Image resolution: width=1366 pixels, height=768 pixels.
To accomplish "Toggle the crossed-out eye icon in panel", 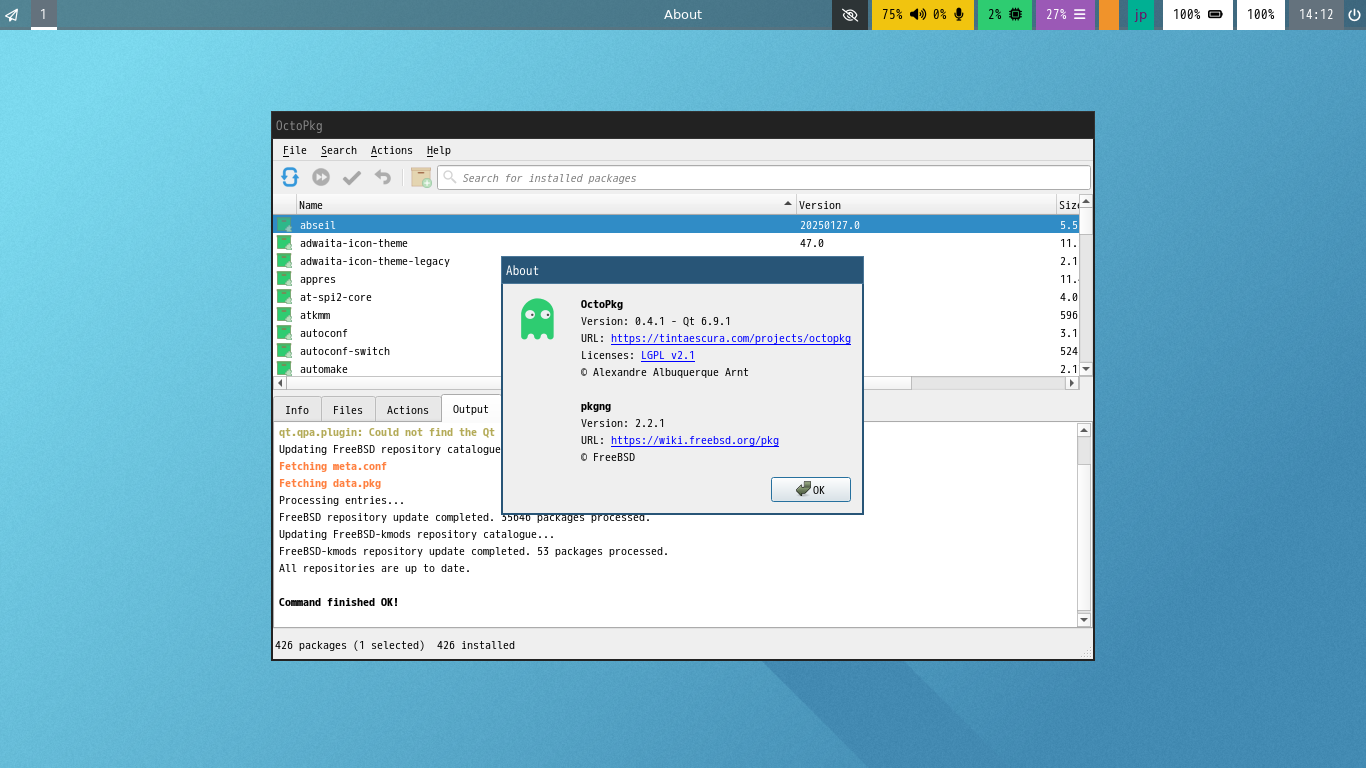I will coord(850,15).
